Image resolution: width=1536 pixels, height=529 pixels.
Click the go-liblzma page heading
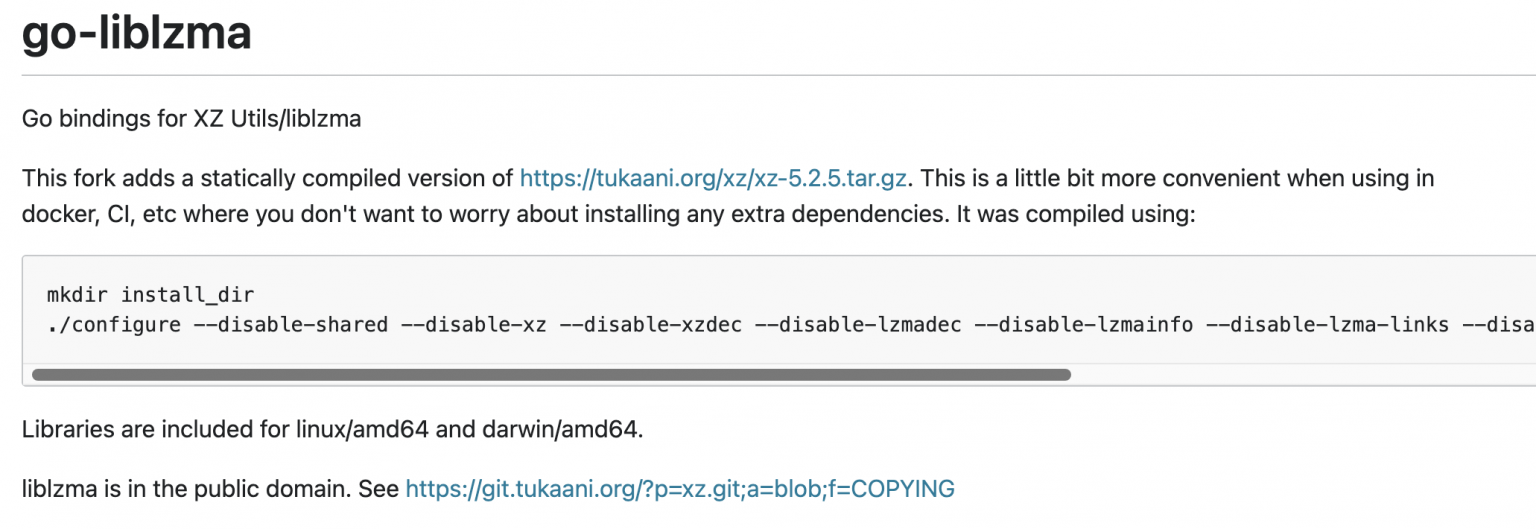pos(136,33)
